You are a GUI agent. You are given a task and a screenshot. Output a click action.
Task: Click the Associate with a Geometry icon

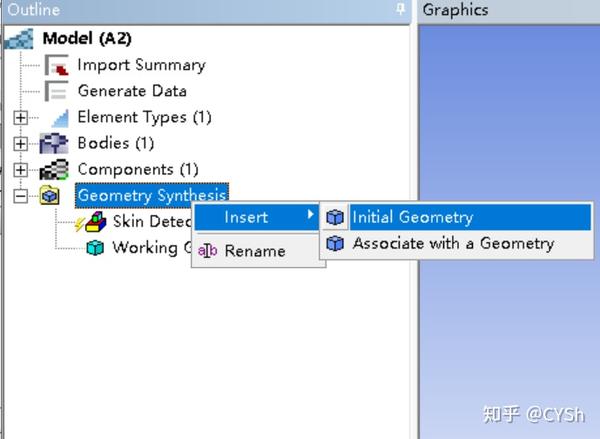pyautogui.click(x=335, y=243)
